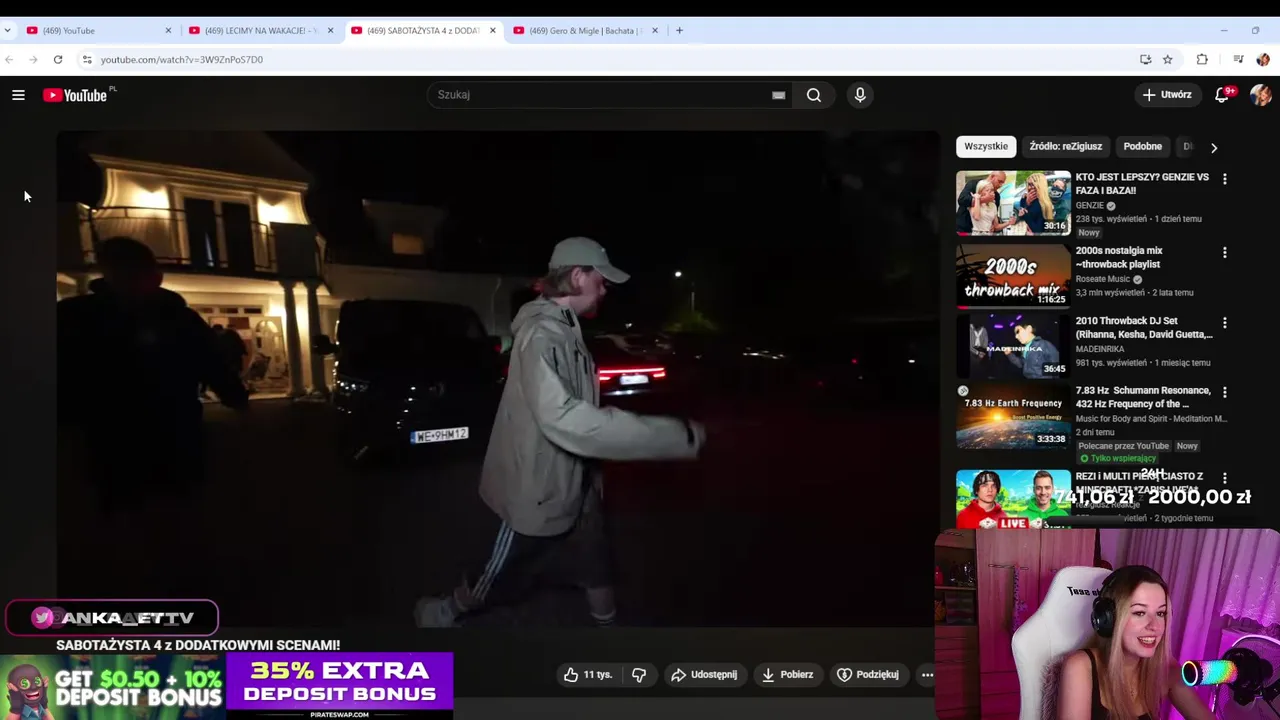Close the LECIMY NA WAKACJE tab

point(330,31)
